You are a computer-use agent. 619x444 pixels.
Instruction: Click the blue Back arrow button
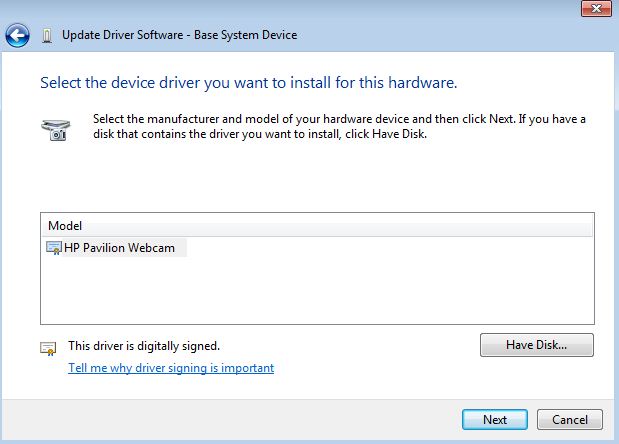(x=17, y=36)
